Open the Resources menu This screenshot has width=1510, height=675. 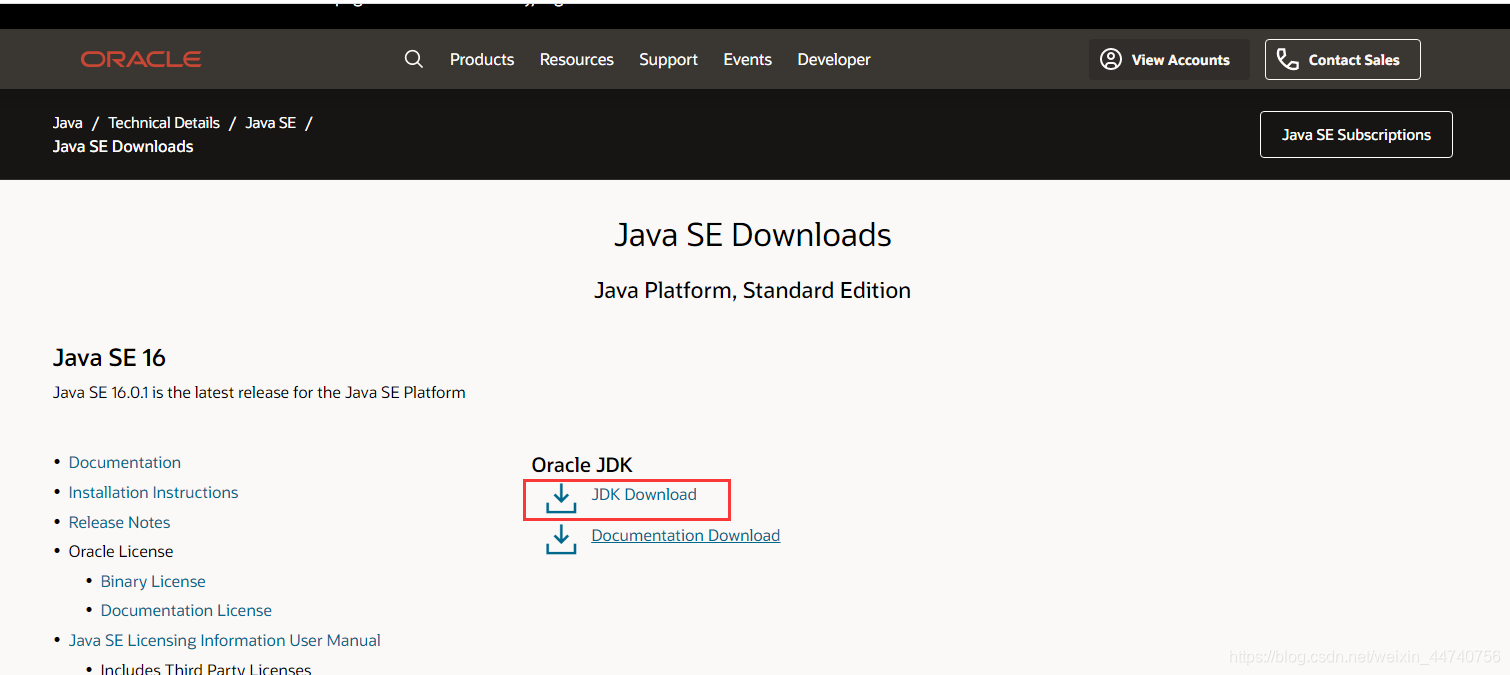click(577, 60)
